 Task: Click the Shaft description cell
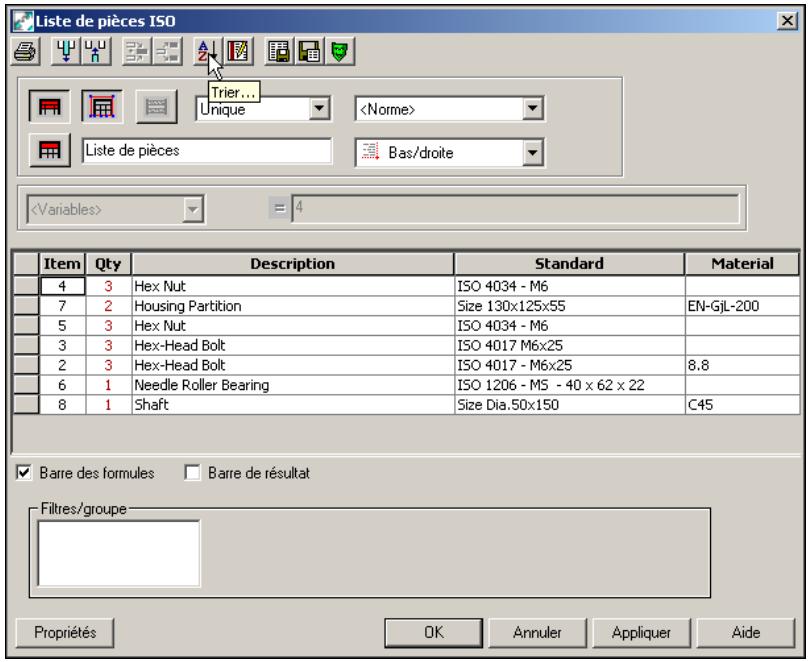click(x=293, y=404)
